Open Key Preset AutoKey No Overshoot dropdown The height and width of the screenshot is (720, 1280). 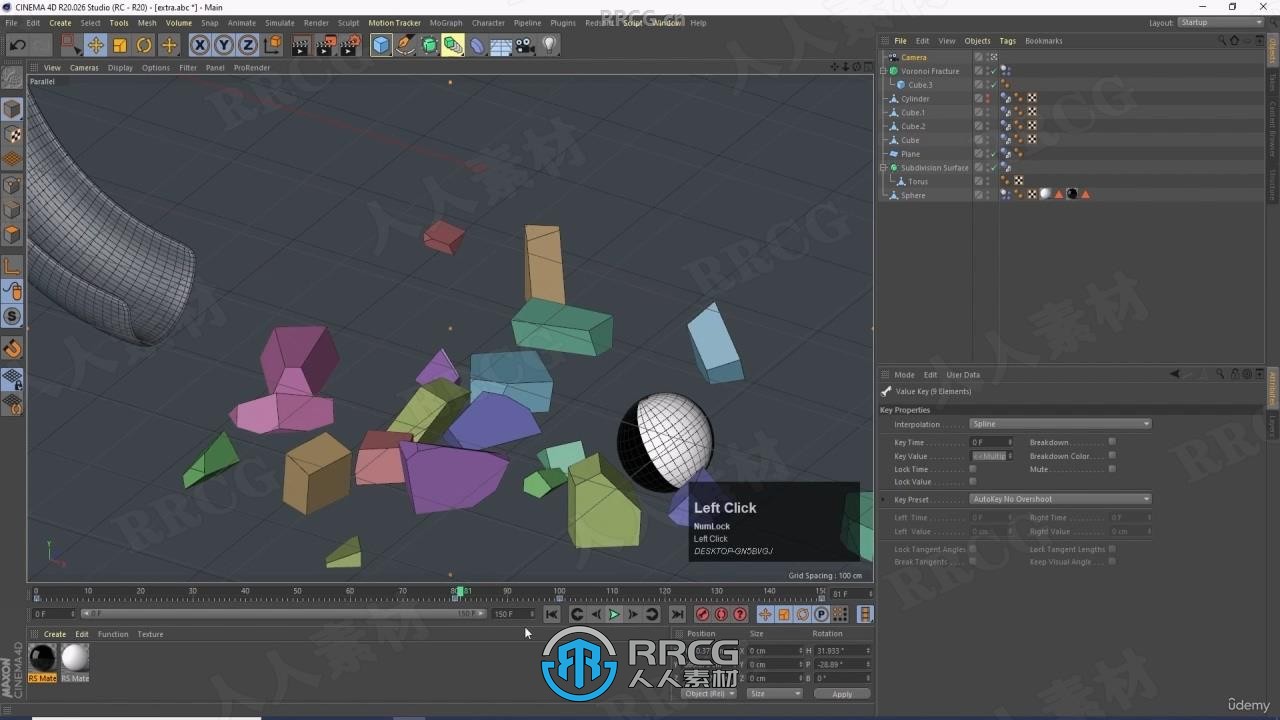(x=1060, y=499)
